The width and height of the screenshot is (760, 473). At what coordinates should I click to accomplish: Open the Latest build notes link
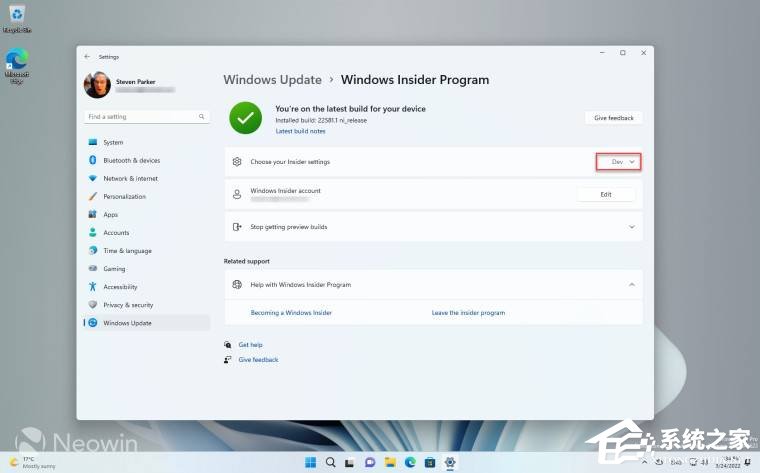point(301,131)
